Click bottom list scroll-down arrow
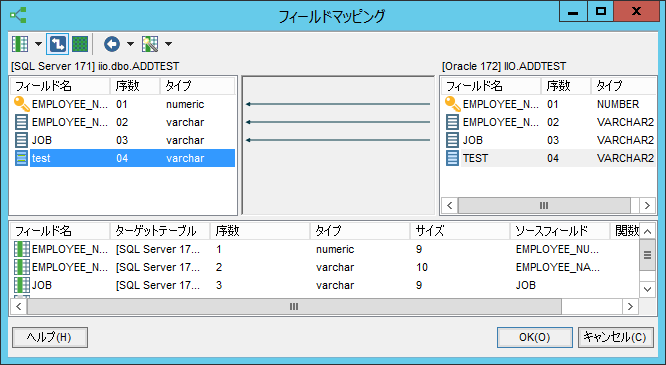This screenshot has height=365, width=666. coord(647,289)
